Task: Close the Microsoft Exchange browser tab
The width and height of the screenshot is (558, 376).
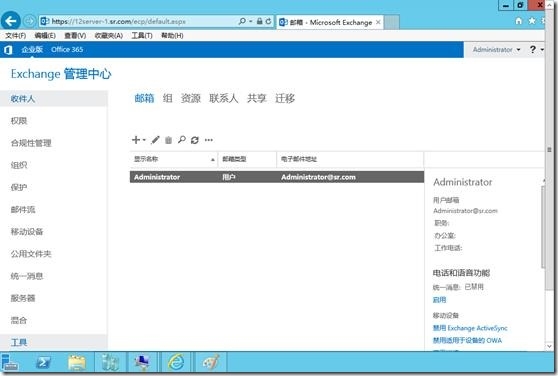Action: pyautogui.click(x=378, y=22)
